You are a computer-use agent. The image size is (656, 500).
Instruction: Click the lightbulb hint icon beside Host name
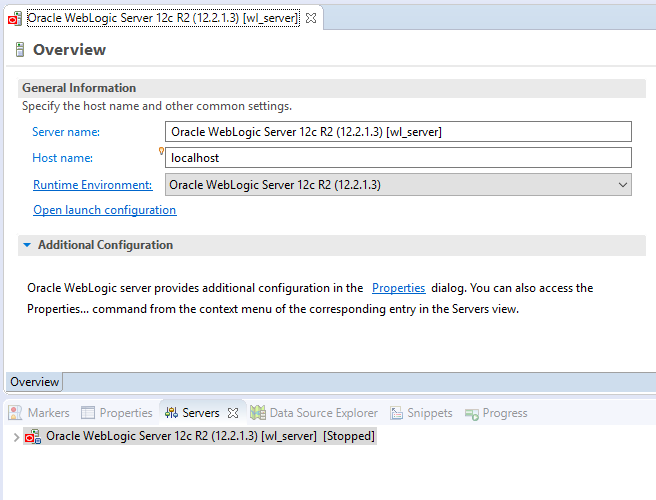161,151
